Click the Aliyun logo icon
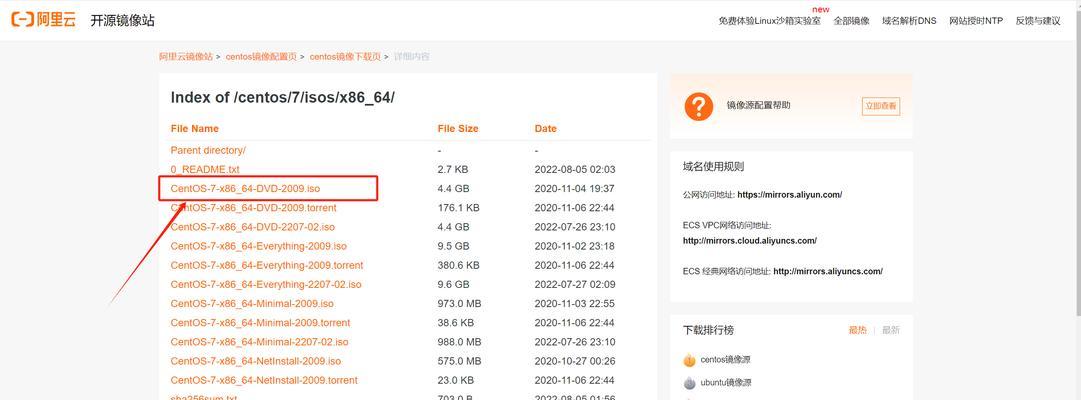Screen dimensions: 1081x400 pos(43,20)
